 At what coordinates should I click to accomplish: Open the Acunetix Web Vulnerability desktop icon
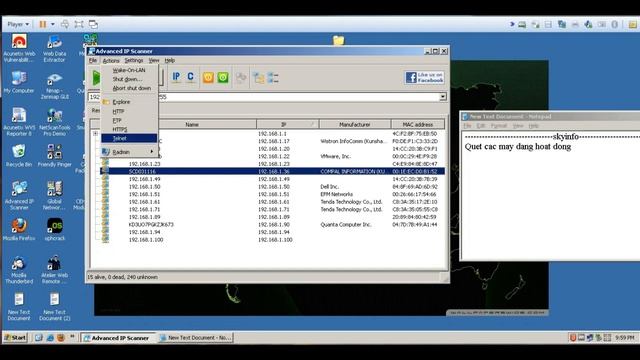point(19,49)
